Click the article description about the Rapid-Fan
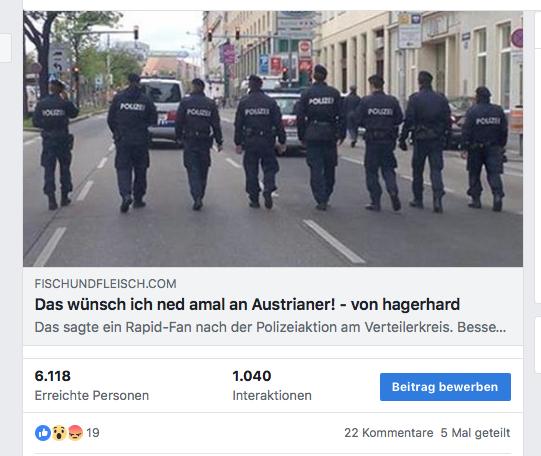 pos(270,327)
